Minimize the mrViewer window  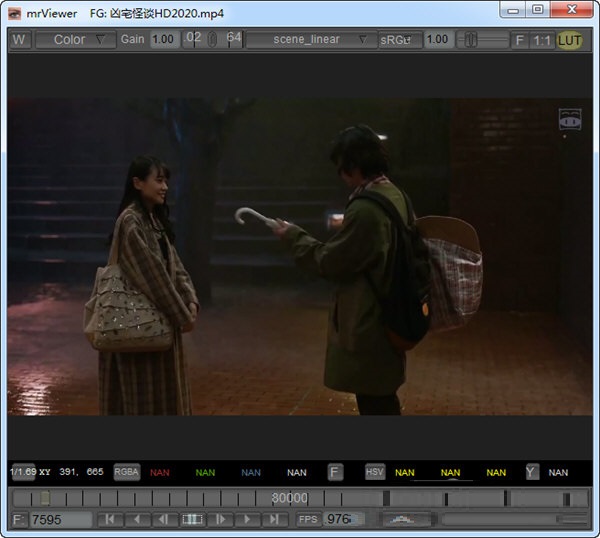tap(513, 10)
